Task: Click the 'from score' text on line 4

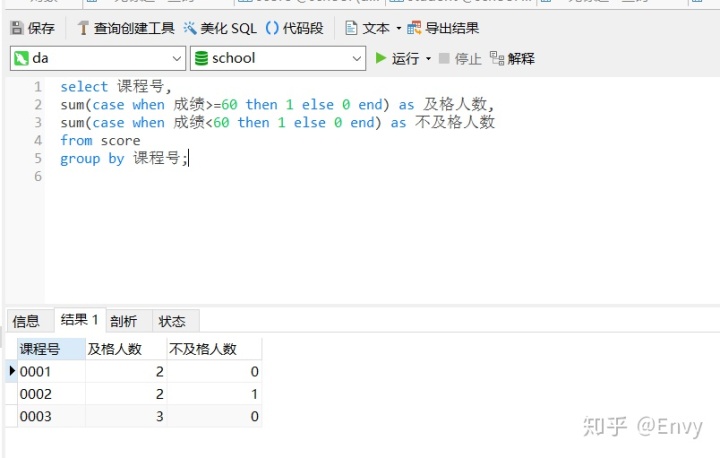Action: (100, 141)
